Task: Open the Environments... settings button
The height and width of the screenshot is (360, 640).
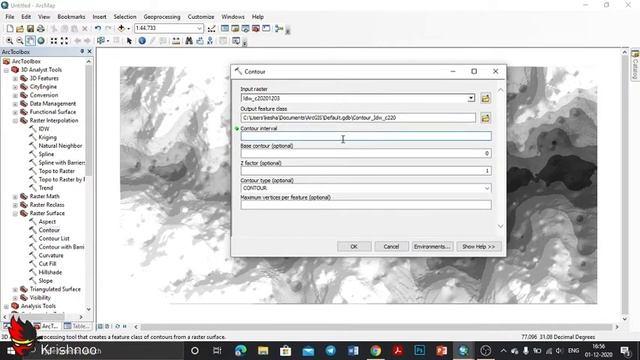Action: coord(432,247)
